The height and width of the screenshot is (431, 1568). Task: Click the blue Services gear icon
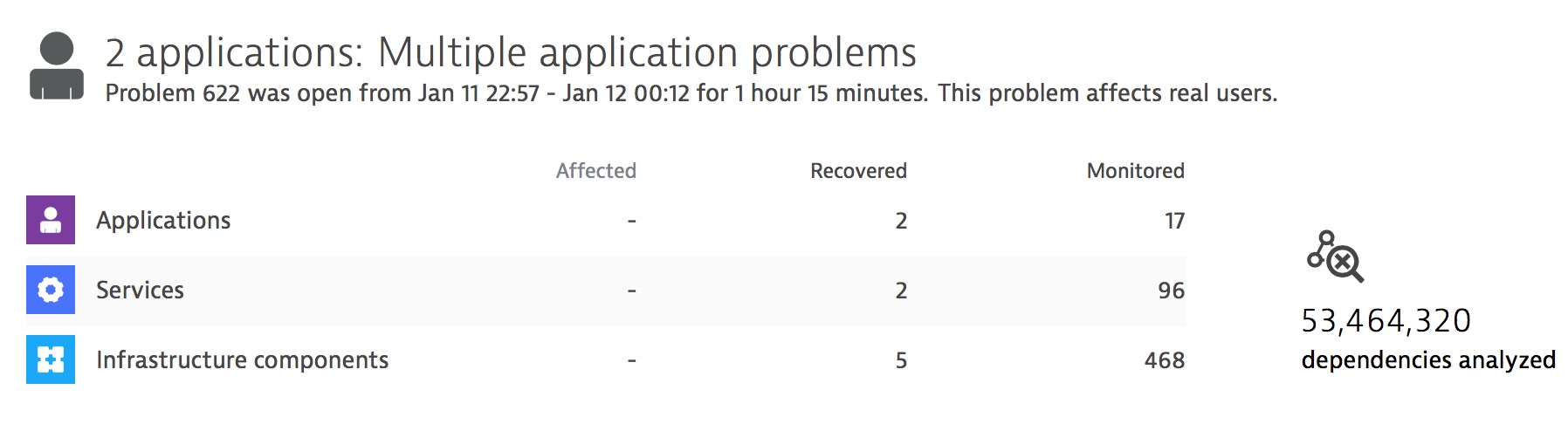(x=51, y=290)
